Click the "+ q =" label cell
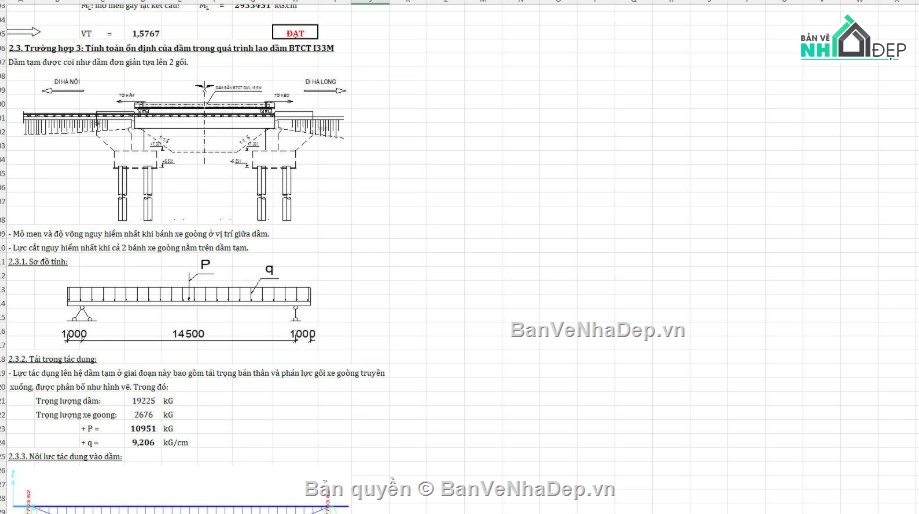The image size is (919, 514). click(x=90, y=443)
